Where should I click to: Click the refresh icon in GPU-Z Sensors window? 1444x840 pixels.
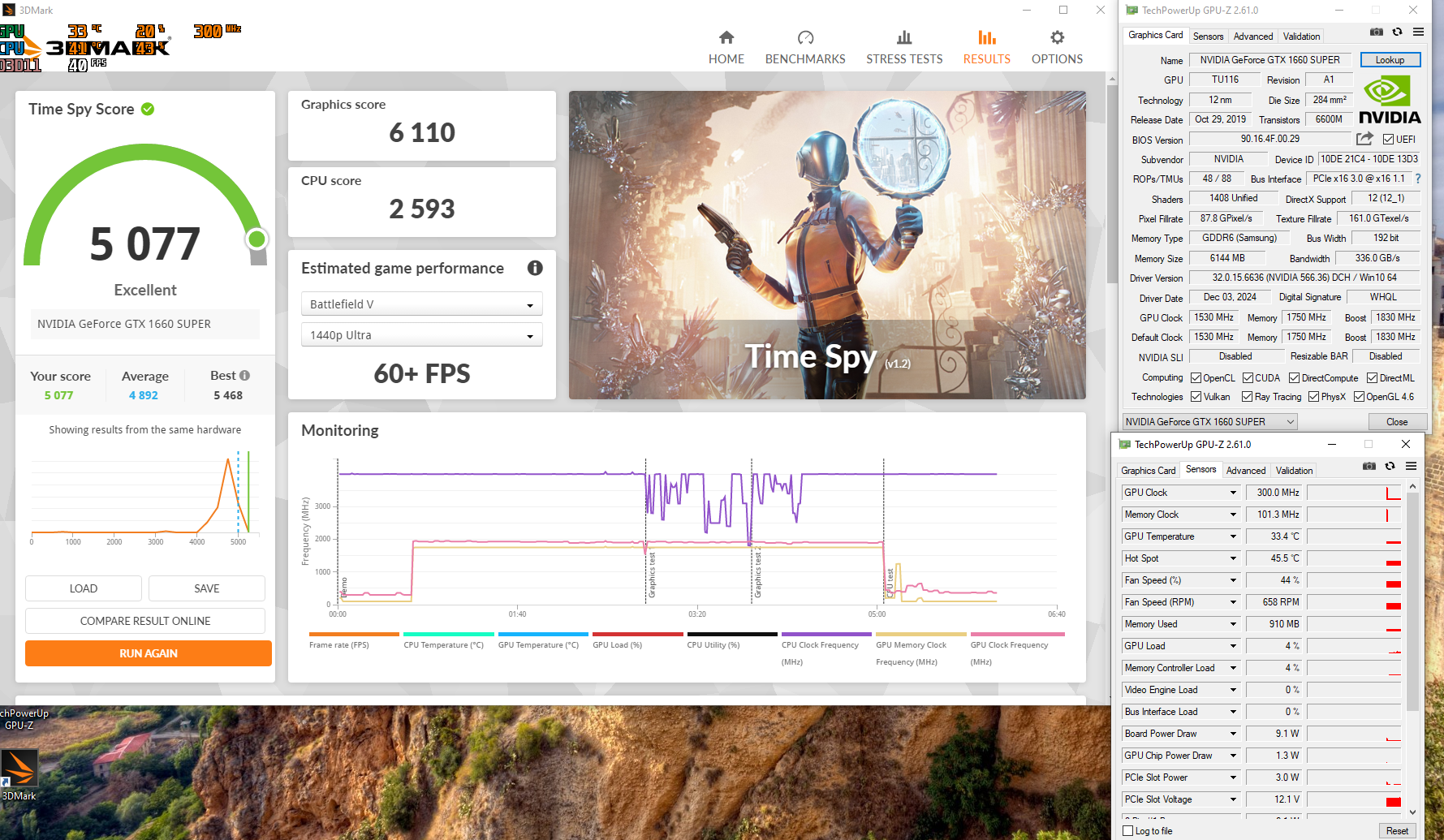tap(1390, 467)
